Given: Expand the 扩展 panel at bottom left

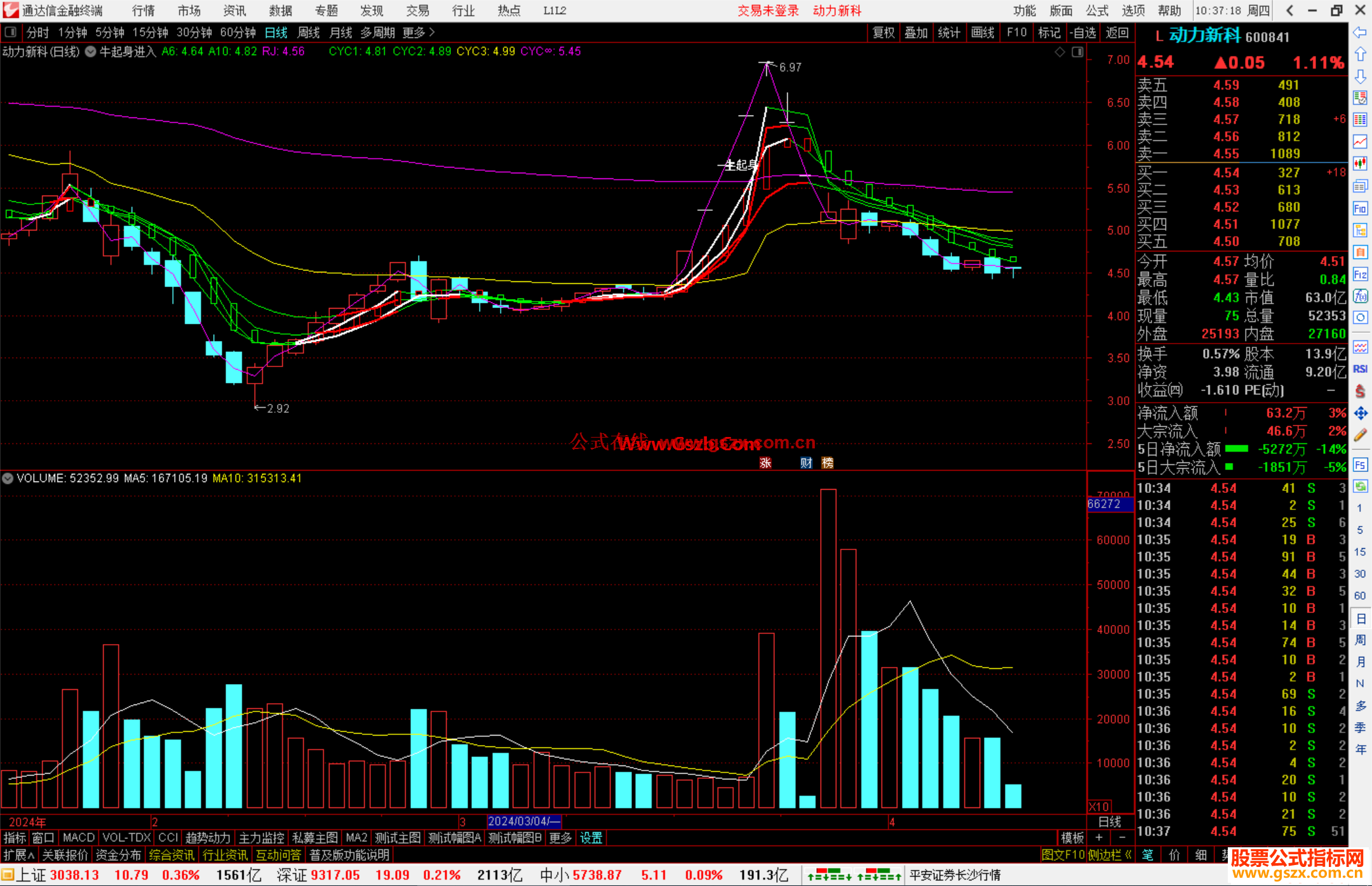Looking at the screenshot, I should click(18, 855).
